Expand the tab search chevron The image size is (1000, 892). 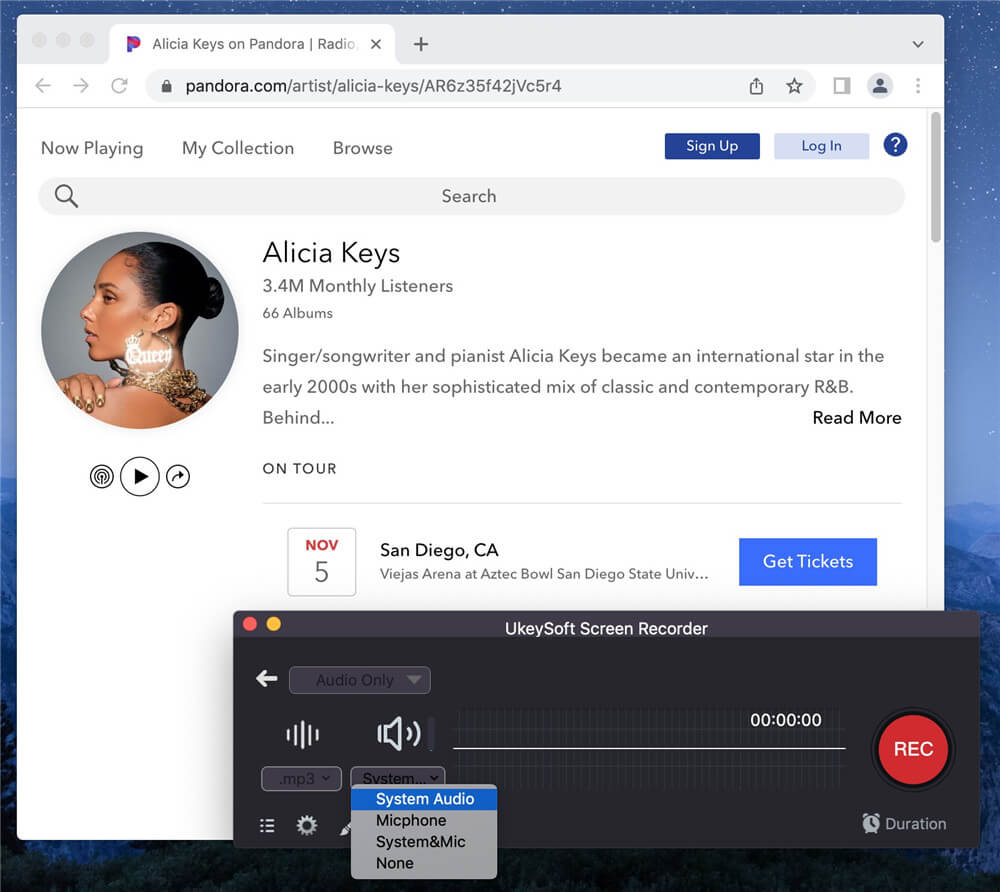[918, 44]
